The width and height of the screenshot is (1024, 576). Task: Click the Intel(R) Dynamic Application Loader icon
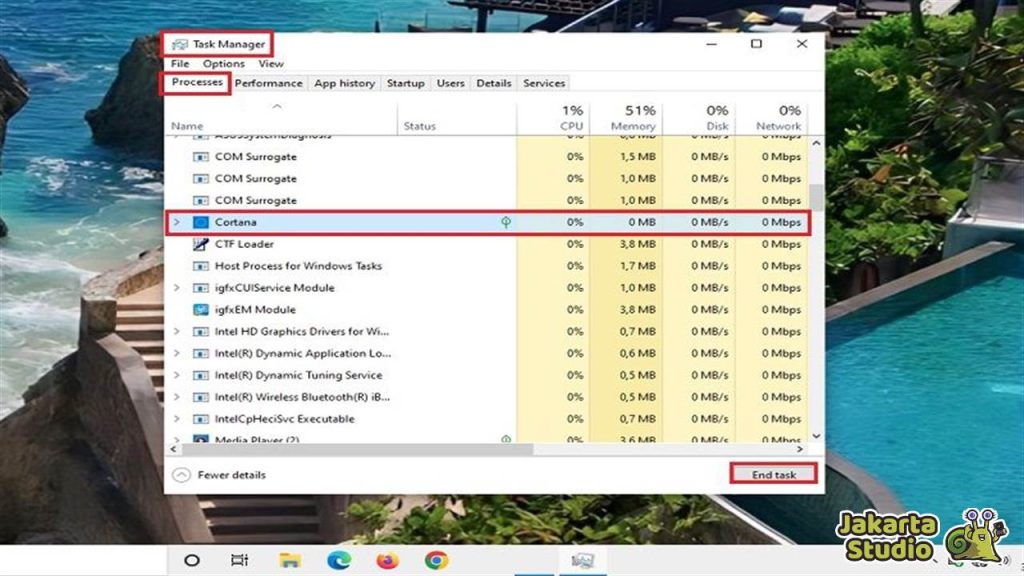(201, 353)
